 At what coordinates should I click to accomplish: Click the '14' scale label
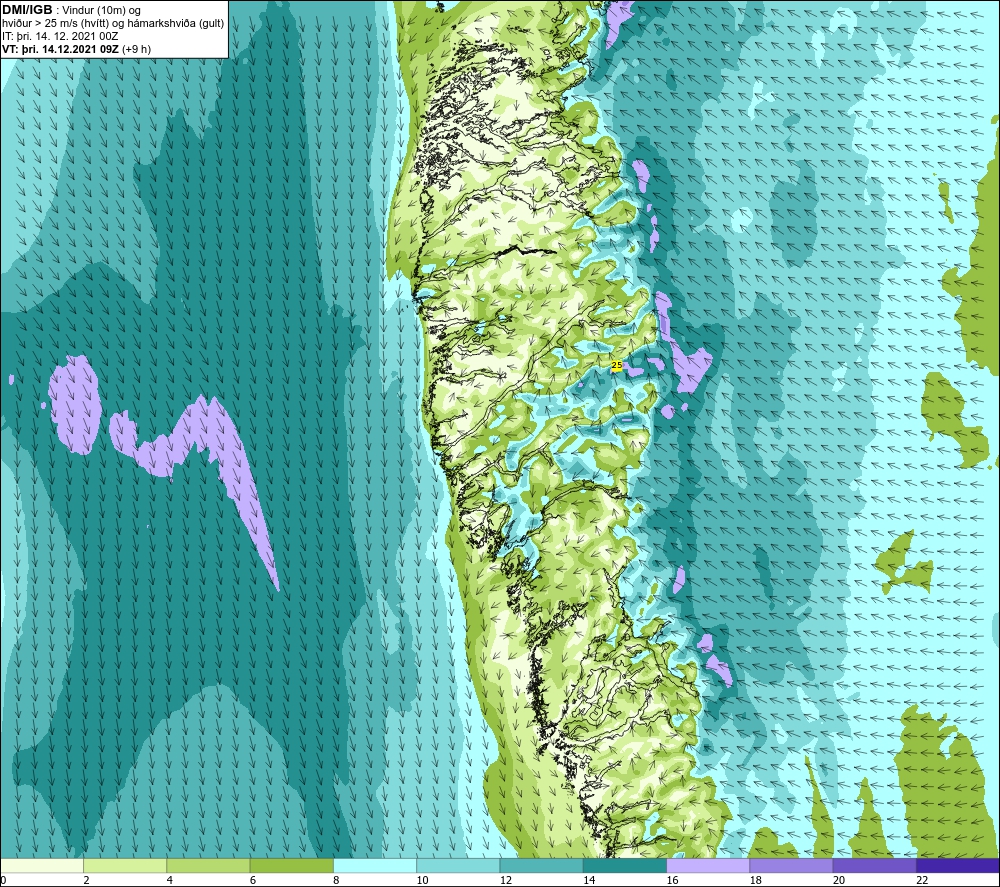(x=589, y=880)
